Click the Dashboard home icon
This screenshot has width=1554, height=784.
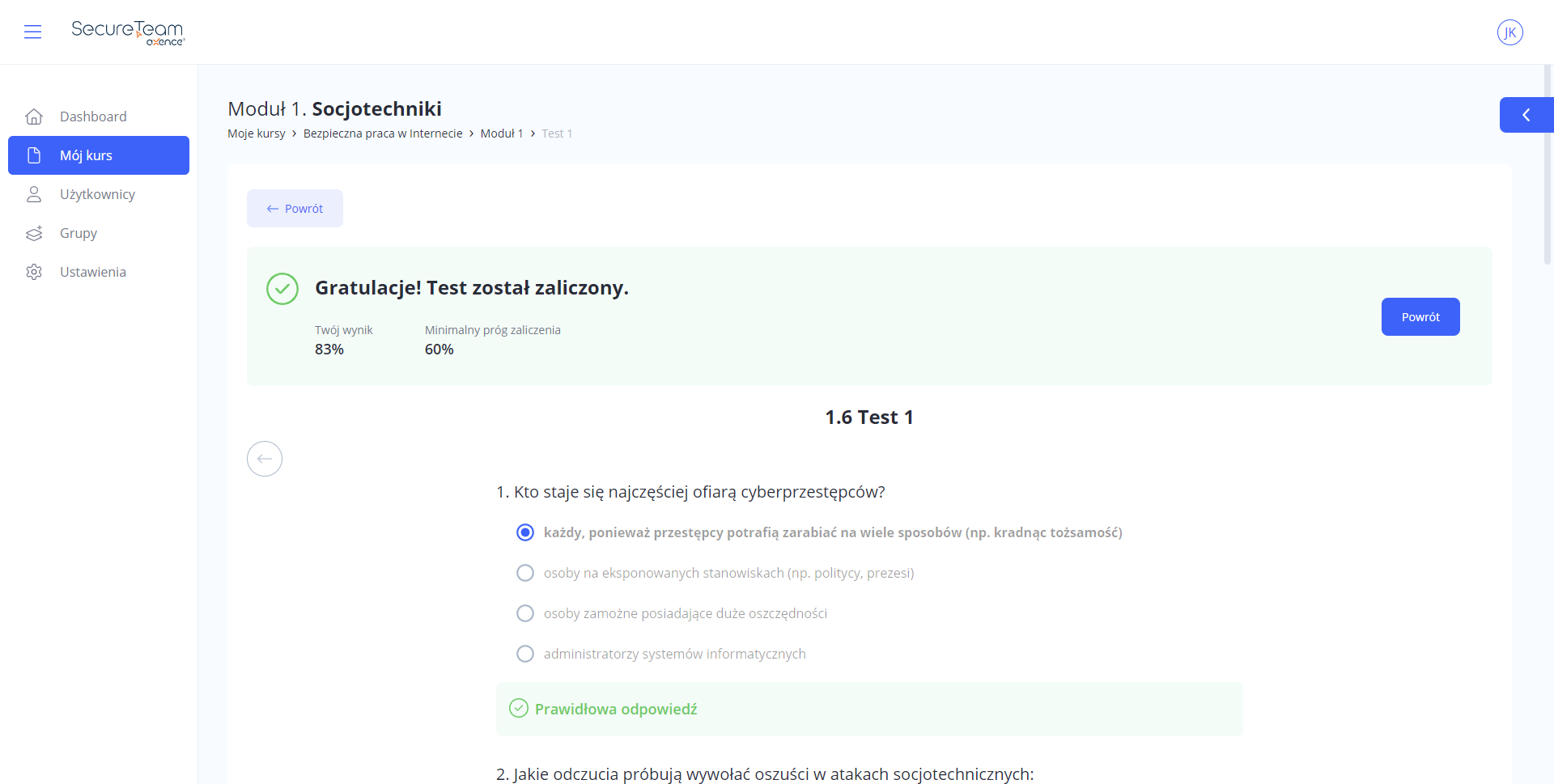[x=34, y=117]
